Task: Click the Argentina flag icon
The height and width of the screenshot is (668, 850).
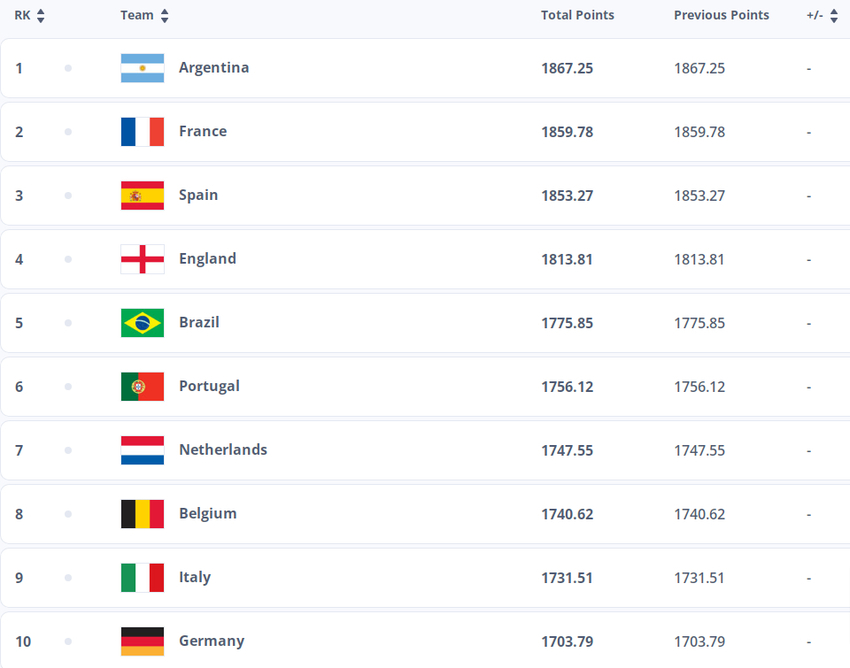Action: [142, 68]
